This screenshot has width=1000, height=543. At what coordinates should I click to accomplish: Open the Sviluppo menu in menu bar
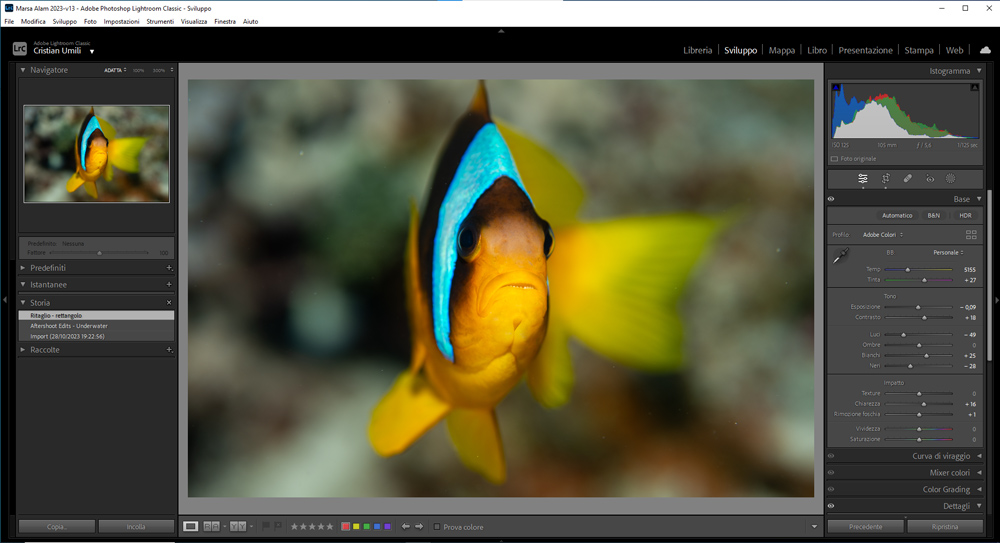point(65,21)
